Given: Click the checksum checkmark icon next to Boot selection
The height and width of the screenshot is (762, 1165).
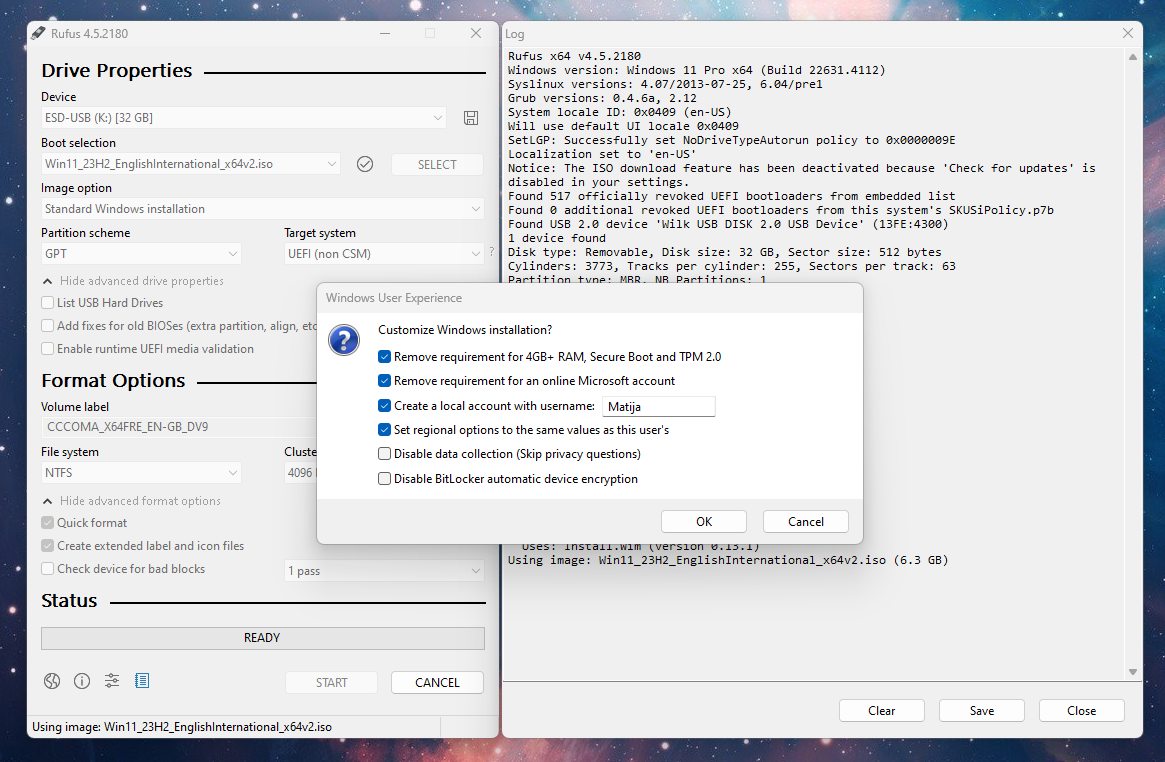Looking at the screenshot, I should (365, 164).
